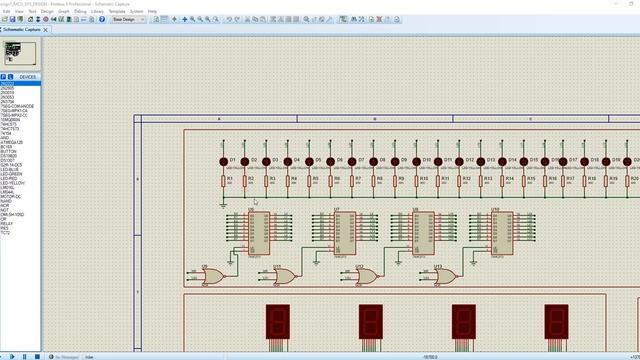640x360 pixels.
Task: Cut selection with the scissors icon
Action: click(247, 19)
